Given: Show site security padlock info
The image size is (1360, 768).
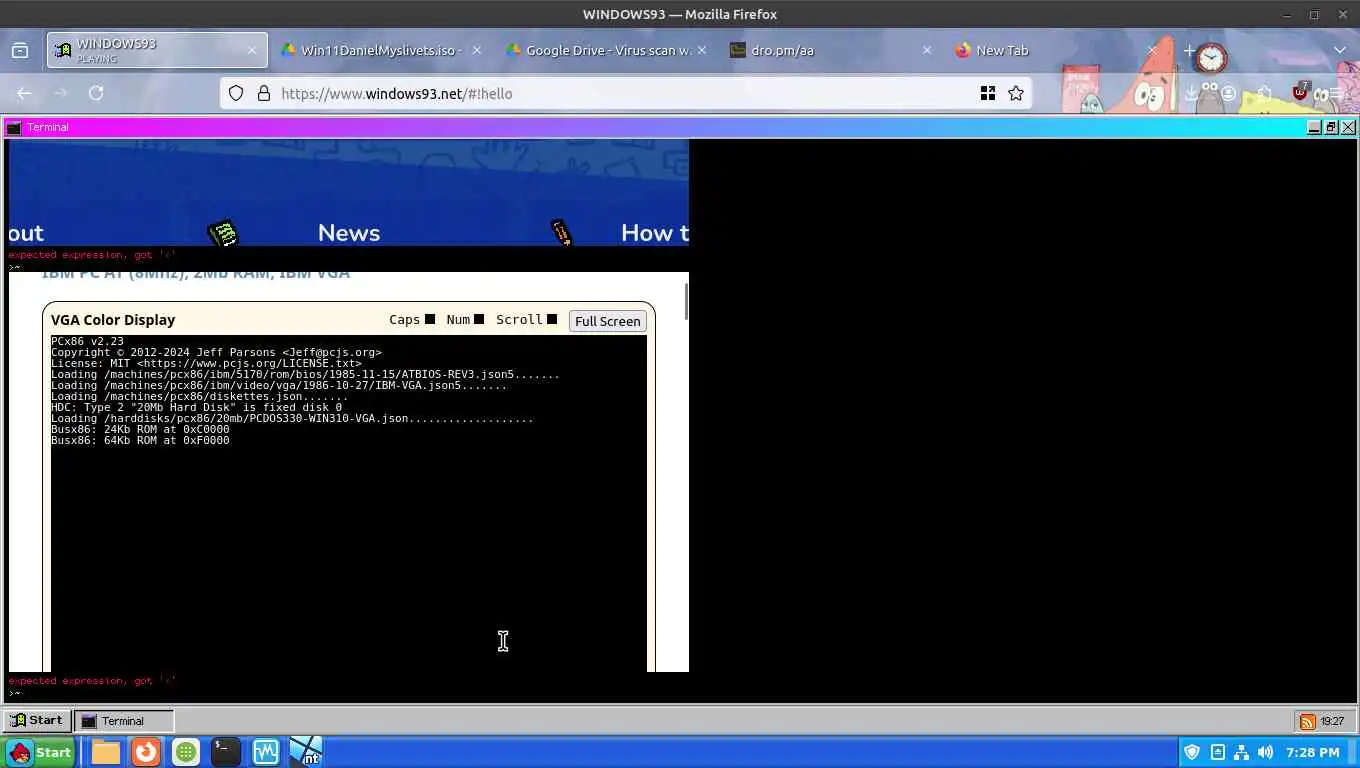Looking at the screenshot, I should [x=264, y=93].
